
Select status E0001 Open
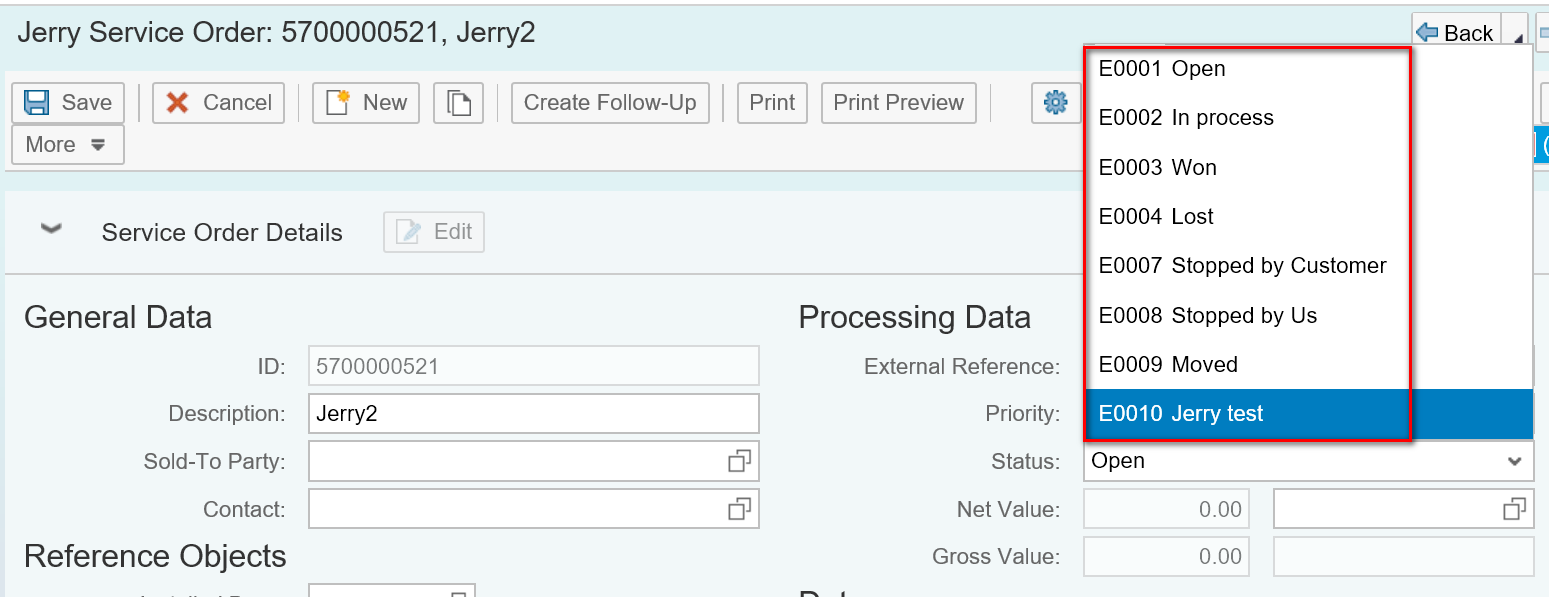(1308, 69)
